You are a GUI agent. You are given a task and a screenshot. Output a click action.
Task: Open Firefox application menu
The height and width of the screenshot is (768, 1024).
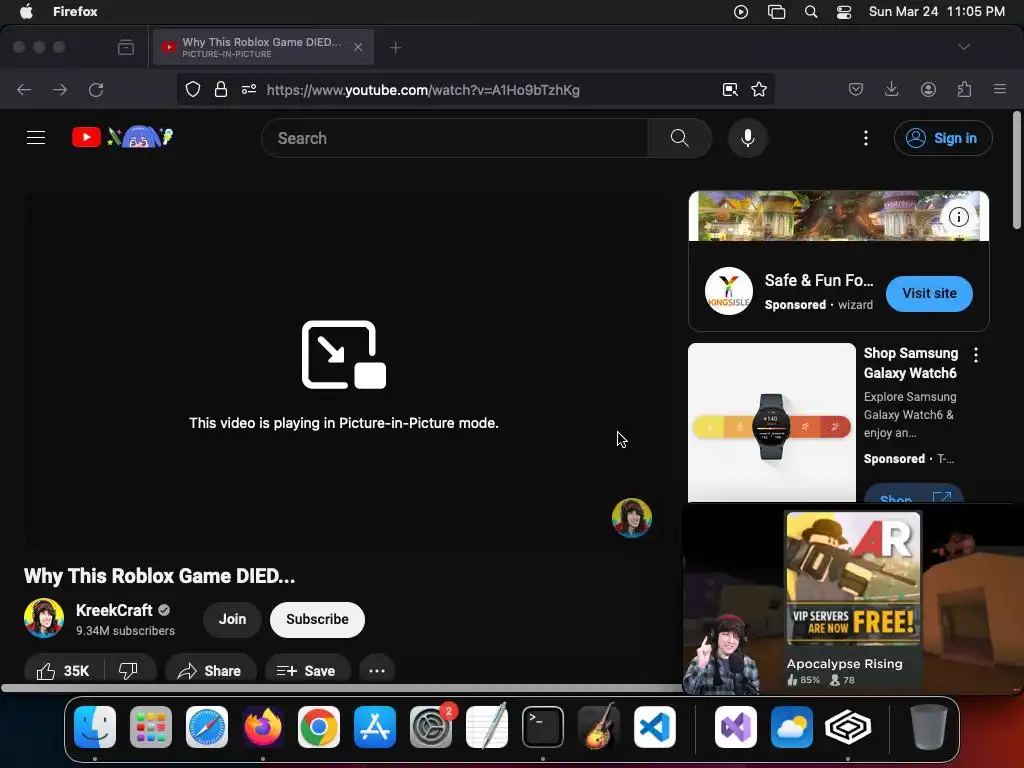[1000, 89]
